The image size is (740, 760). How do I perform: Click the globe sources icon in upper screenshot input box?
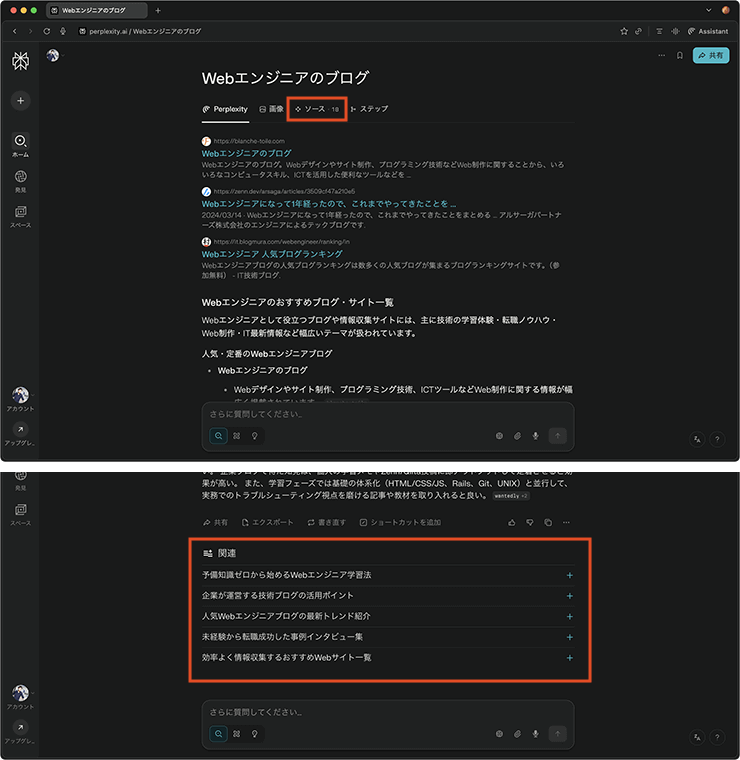pos(499,436)
